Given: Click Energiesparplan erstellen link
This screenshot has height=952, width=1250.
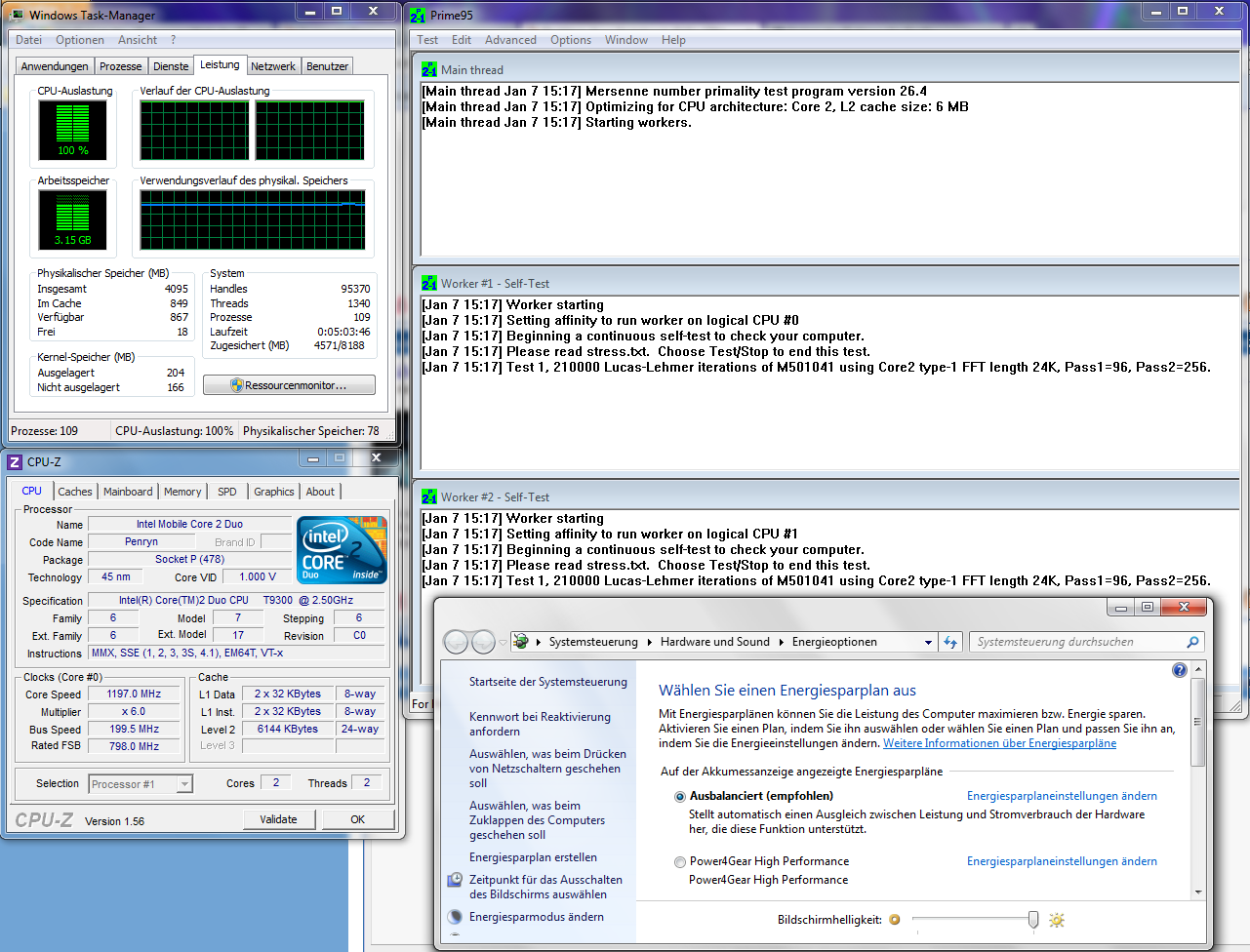Looking at the screenshot, I should pos(533,857).
